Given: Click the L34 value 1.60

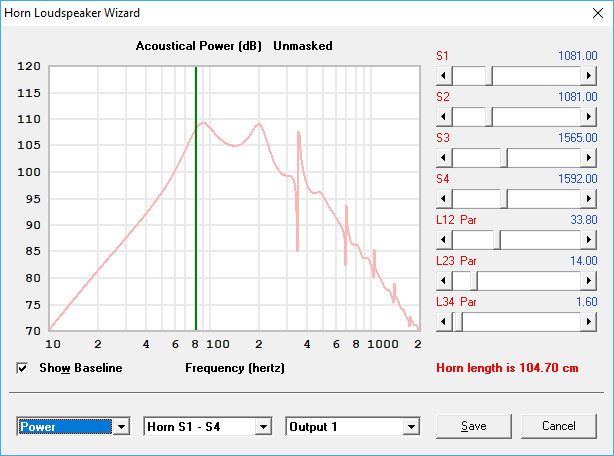Looking at the screenshot, I should (x=587, y=302).
